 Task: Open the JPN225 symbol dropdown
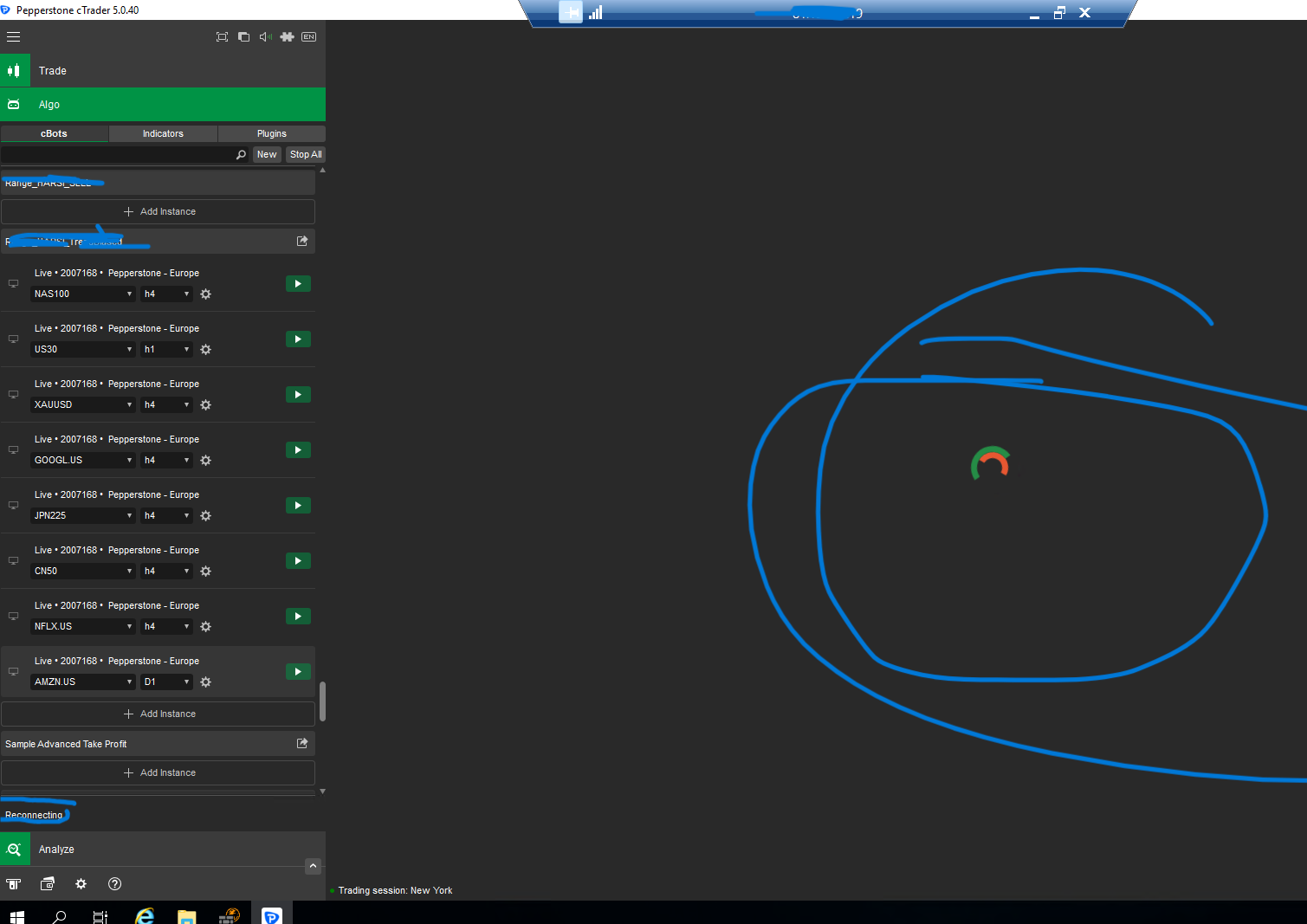point(83,515)
